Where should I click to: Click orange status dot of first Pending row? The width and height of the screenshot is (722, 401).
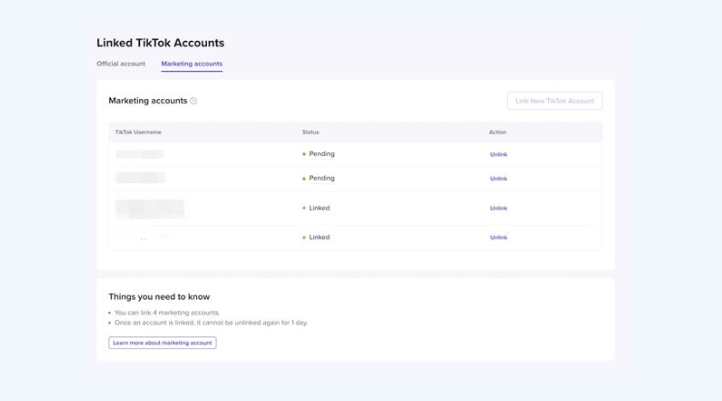point(304,154)
